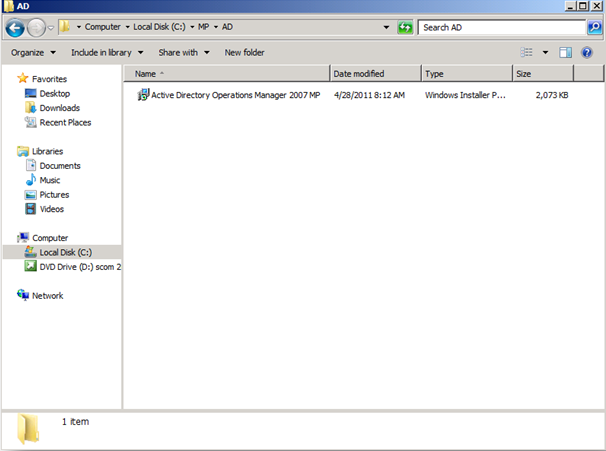Open the address bar history dropdown

point(386,27)
